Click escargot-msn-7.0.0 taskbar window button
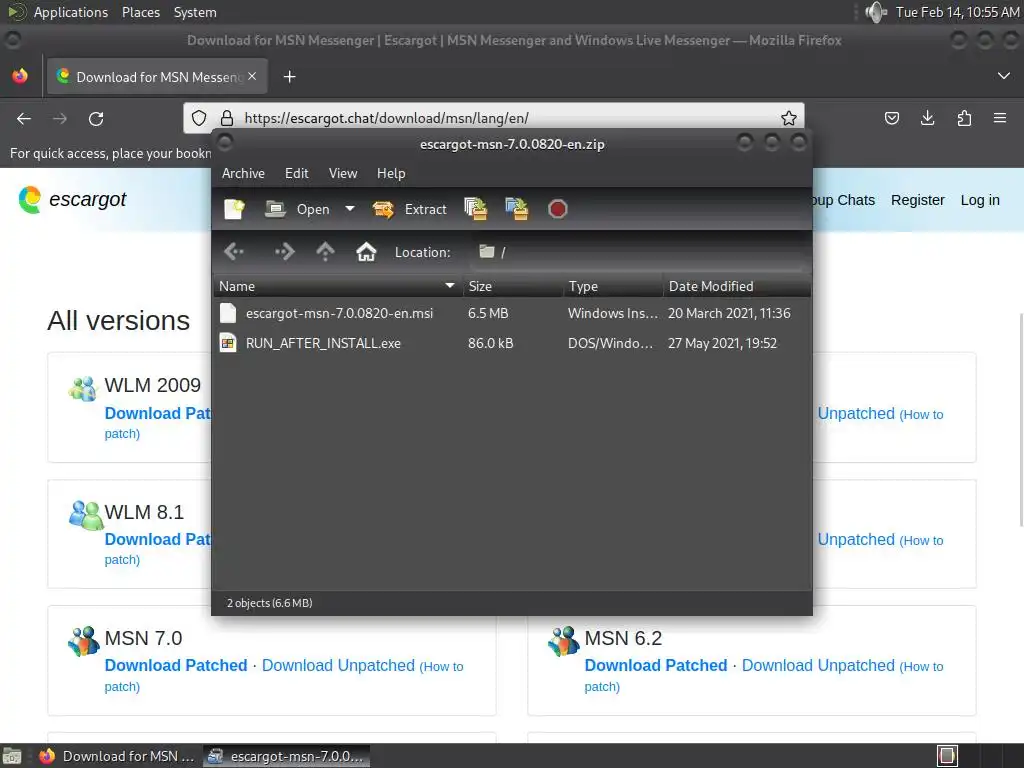The width and height of the screenshot is (1024, 768). [x=286, y=756]
